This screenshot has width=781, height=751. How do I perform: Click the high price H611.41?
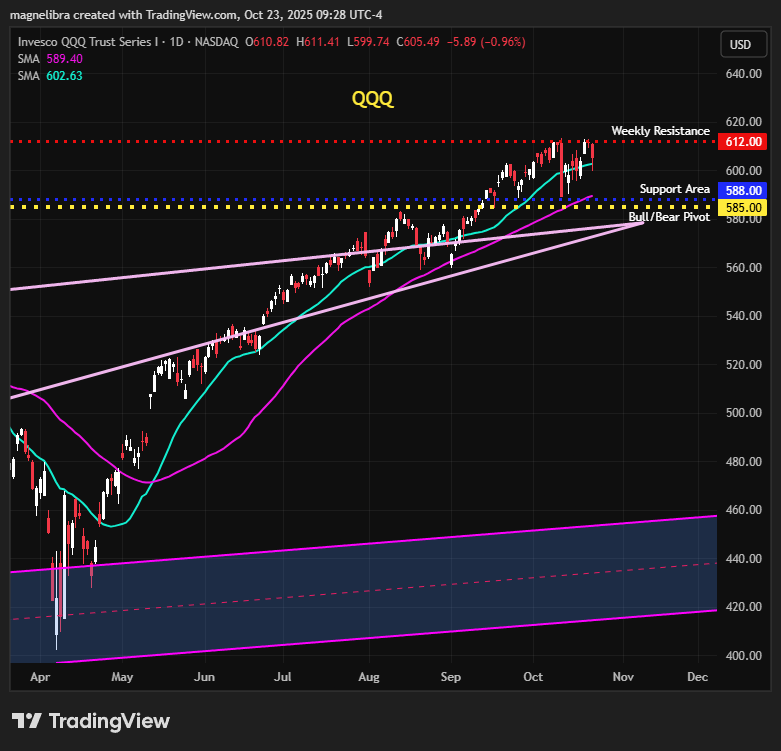click(x=318, y=42)
